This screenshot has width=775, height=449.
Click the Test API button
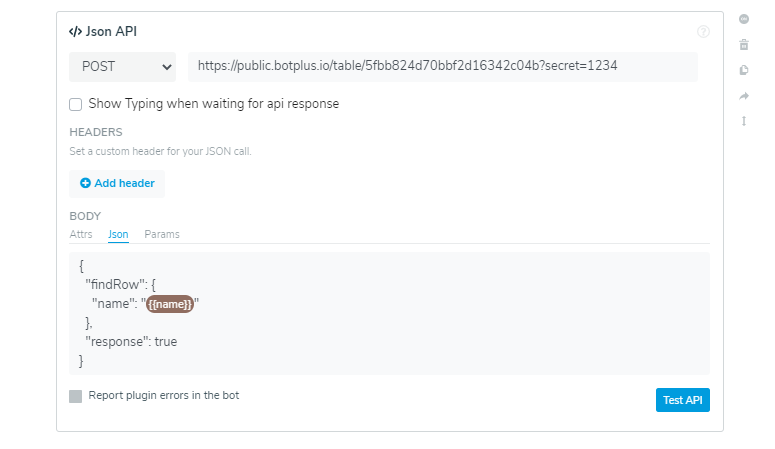683,400
